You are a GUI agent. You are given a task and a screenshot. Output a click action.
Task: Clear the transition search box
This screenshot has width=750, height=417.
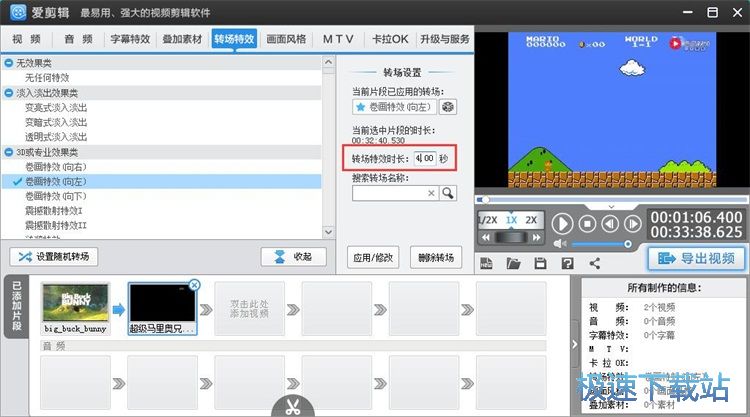click(x=431, y=193)
